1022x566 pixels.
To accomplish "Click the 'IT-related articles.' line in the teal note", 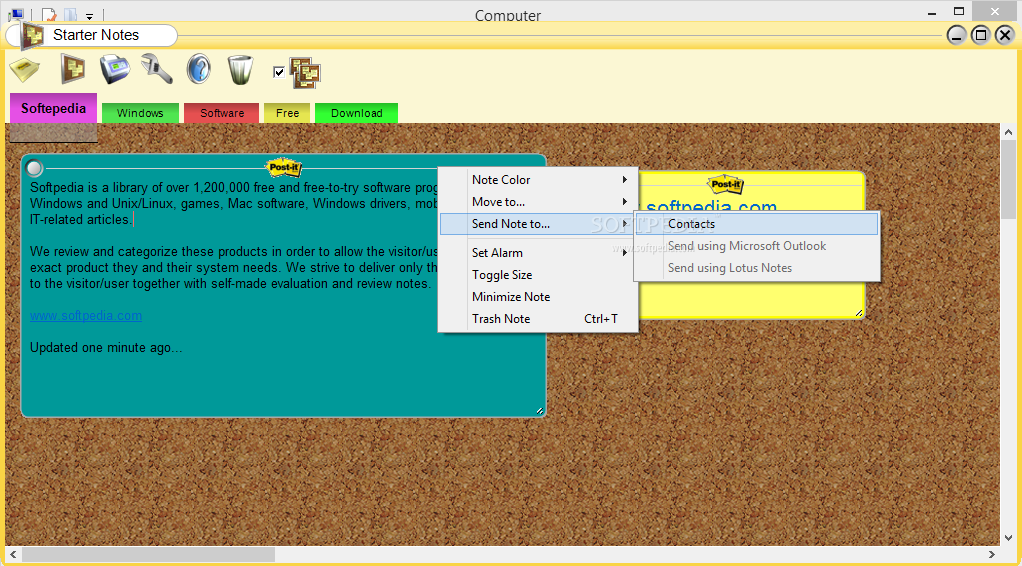I will tap(81, 220).
